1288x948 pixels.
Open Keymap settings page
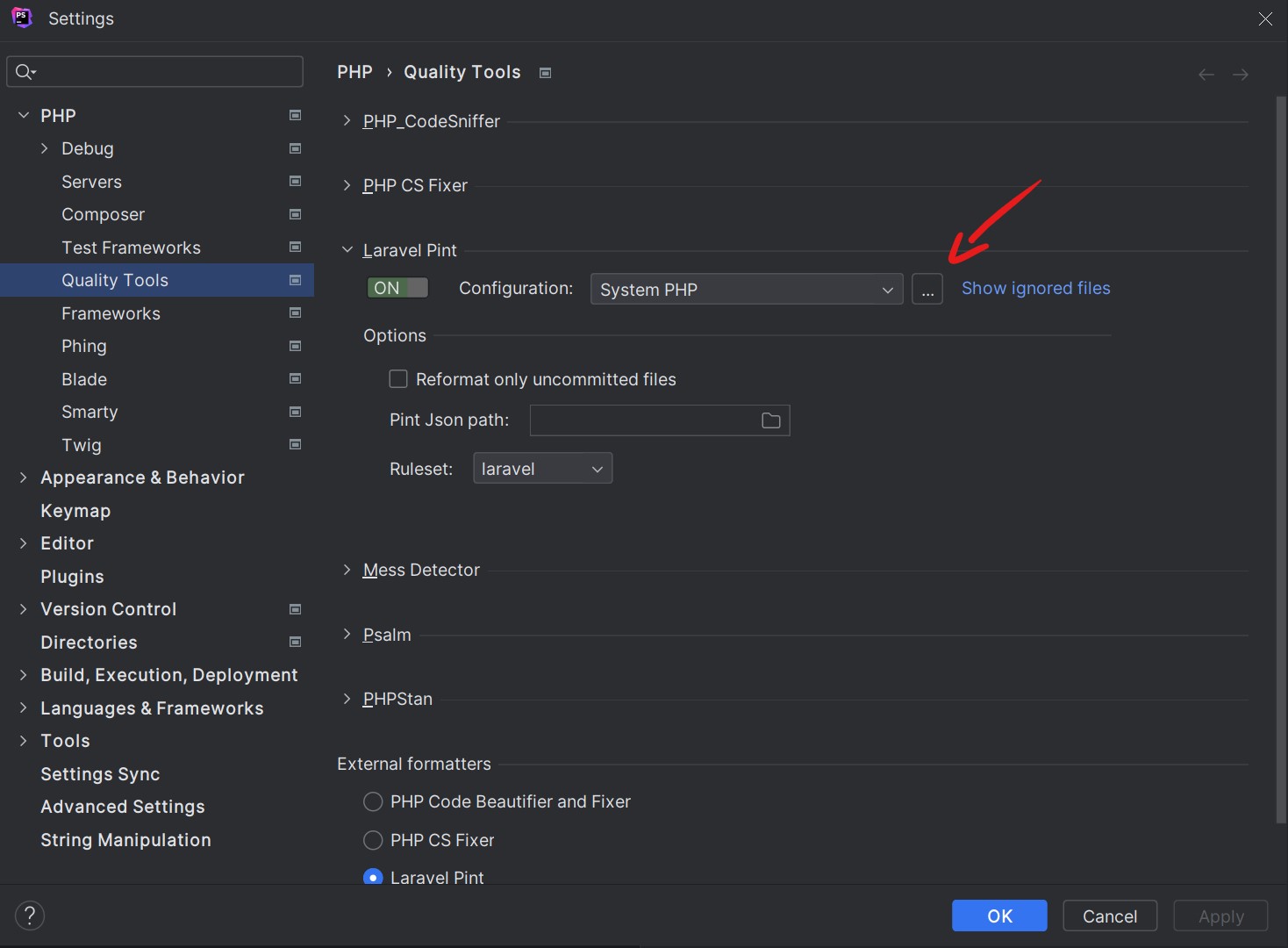click(x=75, y=511)
